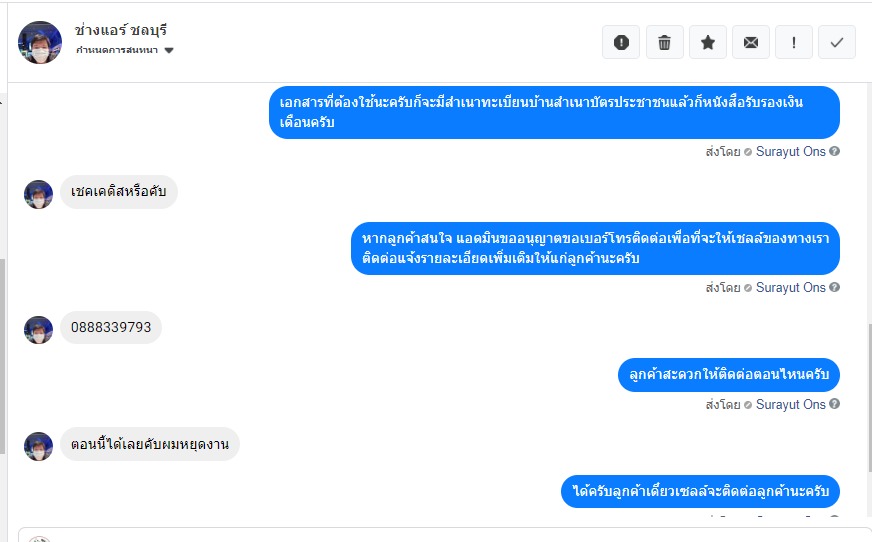Click the ลูกค้าสะดวกให้ติดต่อตอนไหนครับ message bubble

coord(728,375)
